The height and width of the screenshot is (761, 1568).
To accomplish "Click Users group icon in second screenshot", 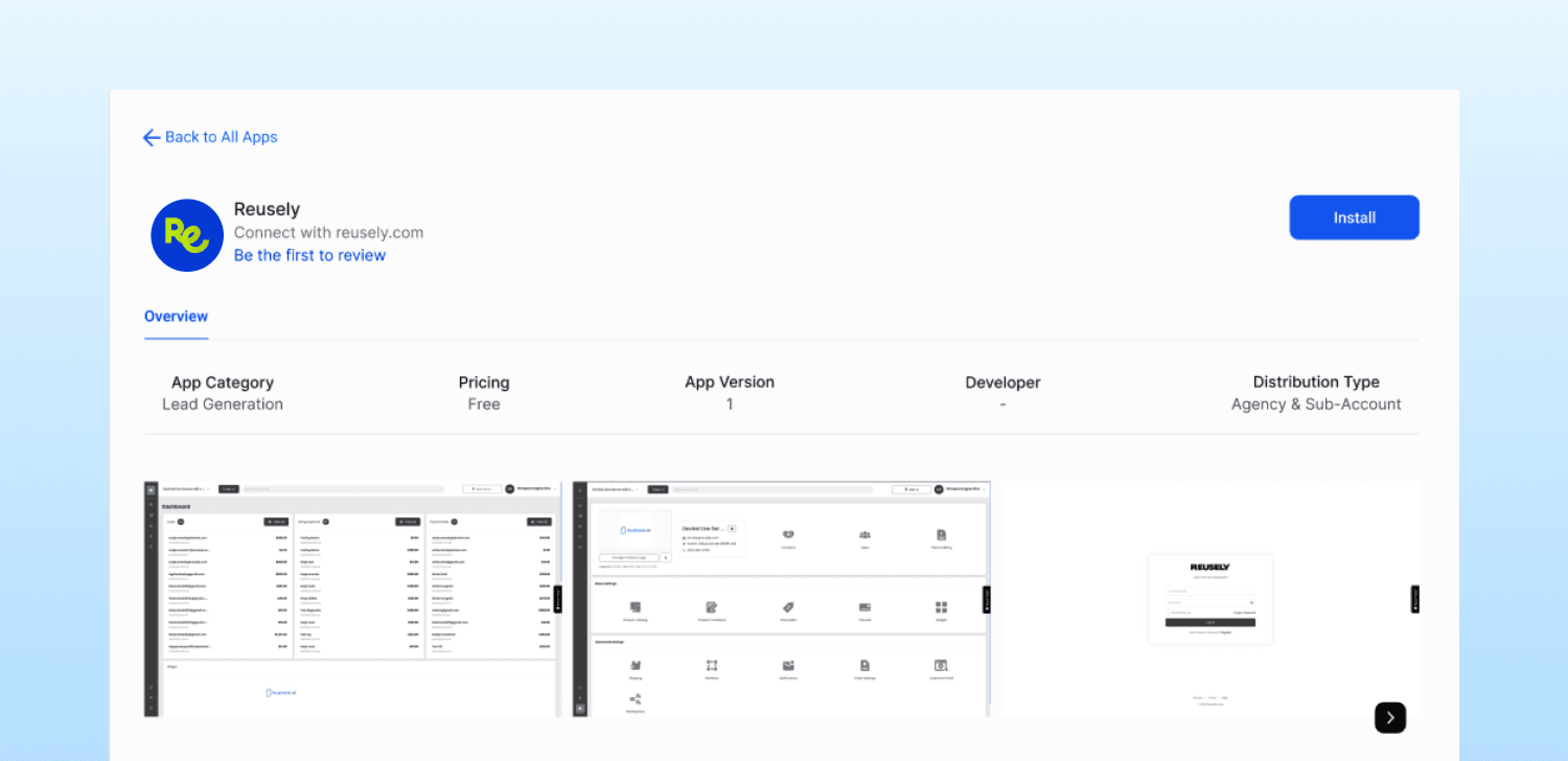I will point(864,535).
